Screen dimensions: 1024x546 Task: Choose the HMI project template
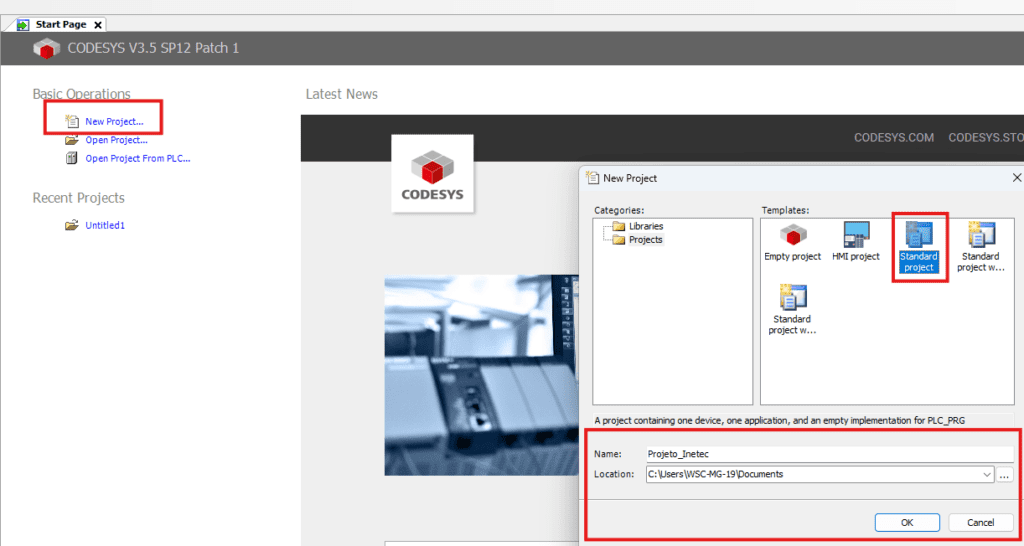tap(856, 242)
